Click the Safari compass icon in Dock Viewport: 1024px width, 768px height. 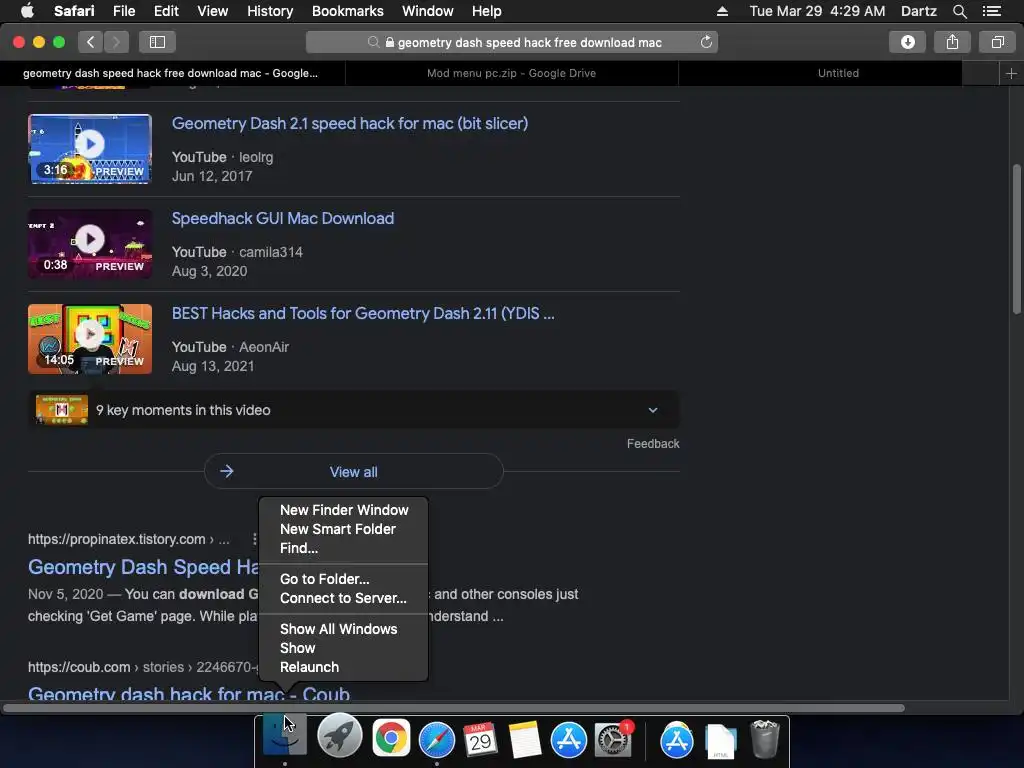[436, 740]
